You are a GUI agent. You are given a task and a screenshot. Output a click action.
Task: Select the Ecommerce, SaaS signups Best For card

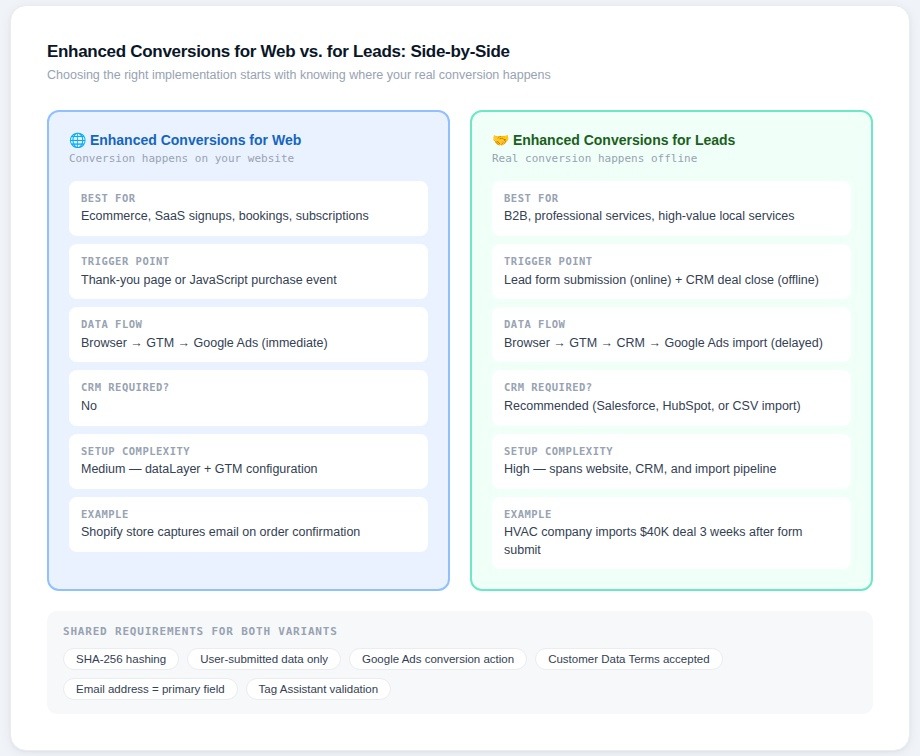tap(248, 208)
